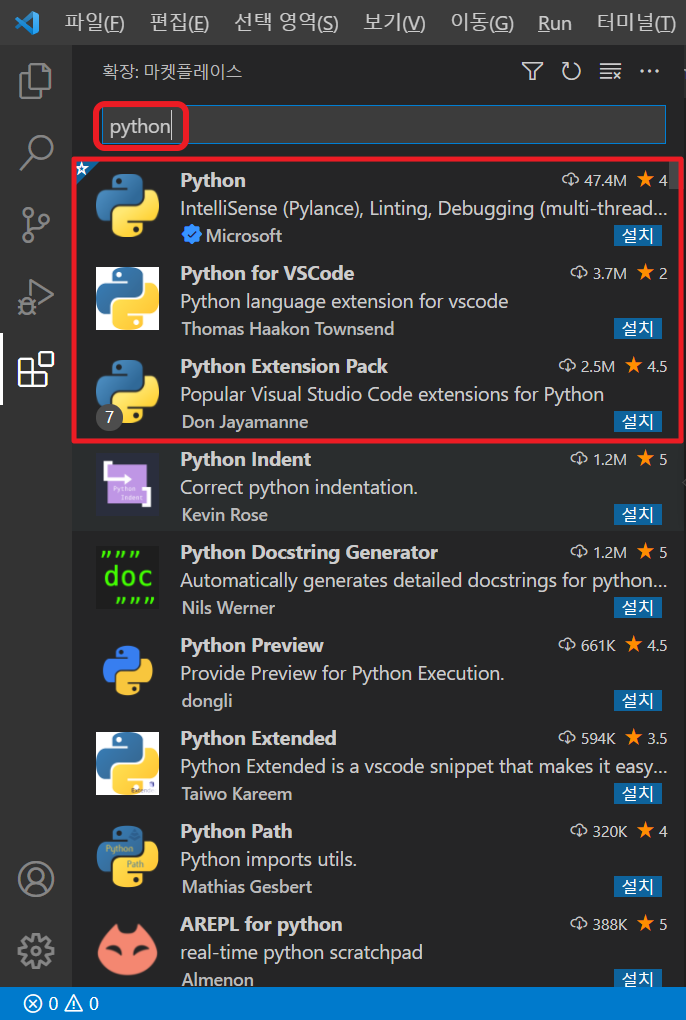Select the Python Indent title

click(245, 459)
